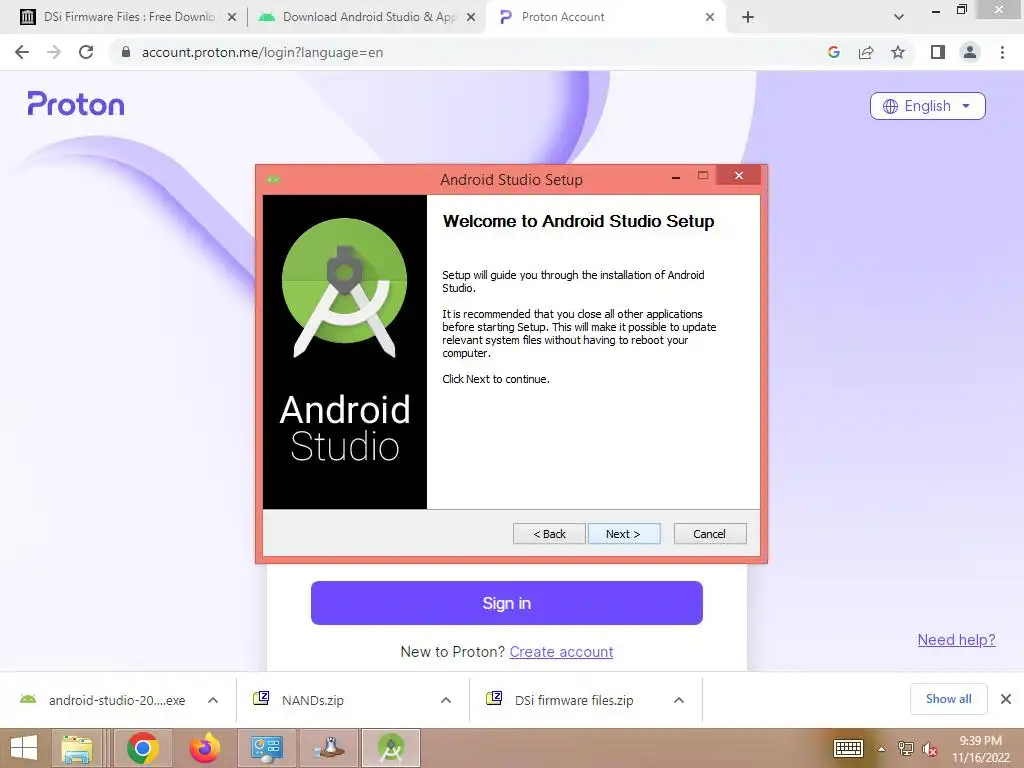
Task: Open the tab search chevron
Action: (899, 17)
